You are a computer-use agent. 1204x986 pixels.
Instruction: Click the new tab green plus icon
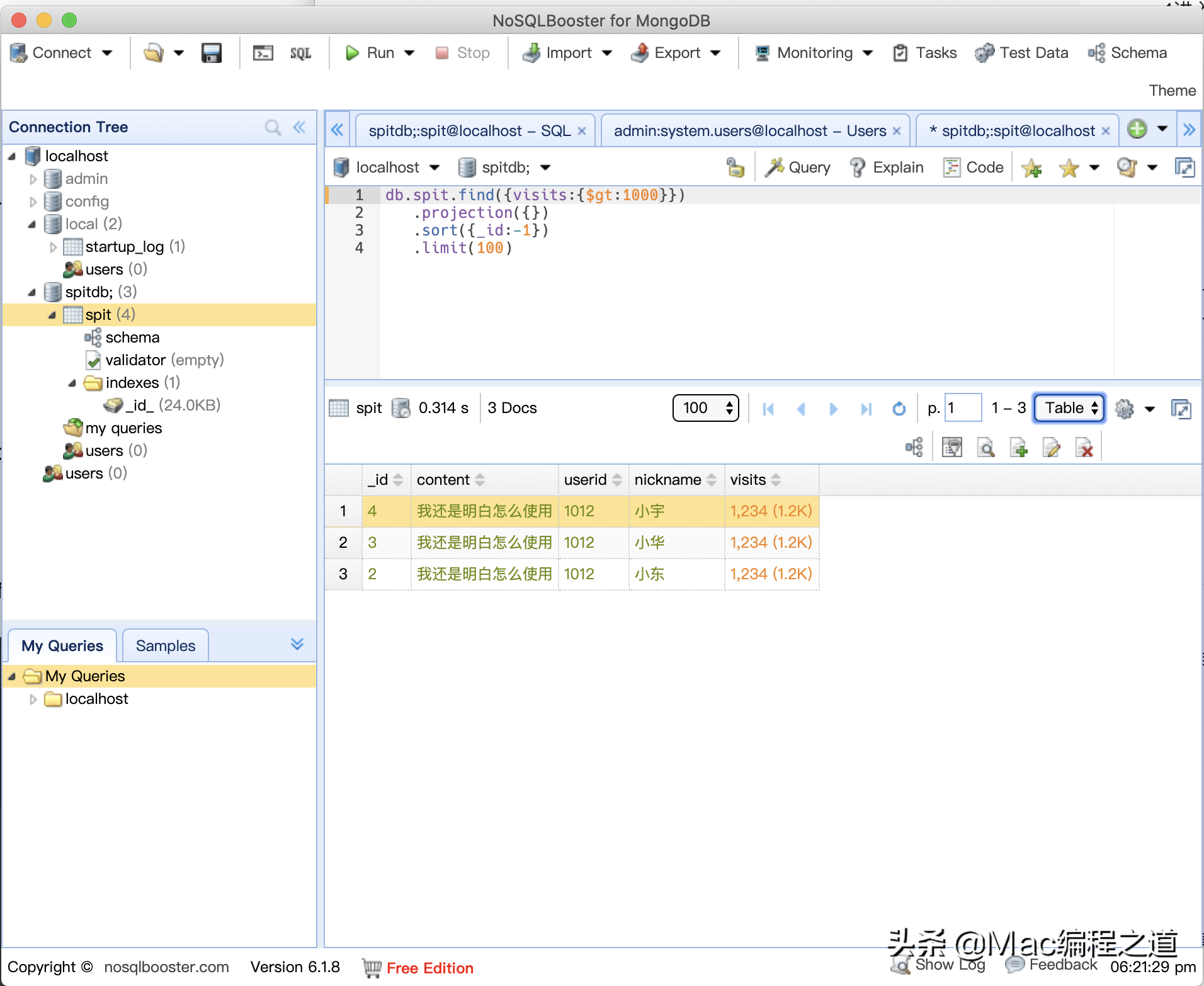point(1137,130)
